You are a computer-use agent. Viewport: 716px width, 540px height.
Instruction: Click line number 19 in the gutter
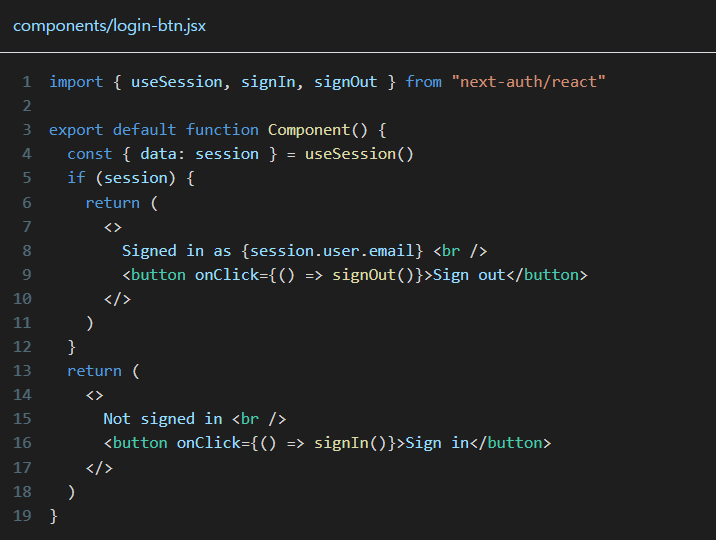pos(22,515)
